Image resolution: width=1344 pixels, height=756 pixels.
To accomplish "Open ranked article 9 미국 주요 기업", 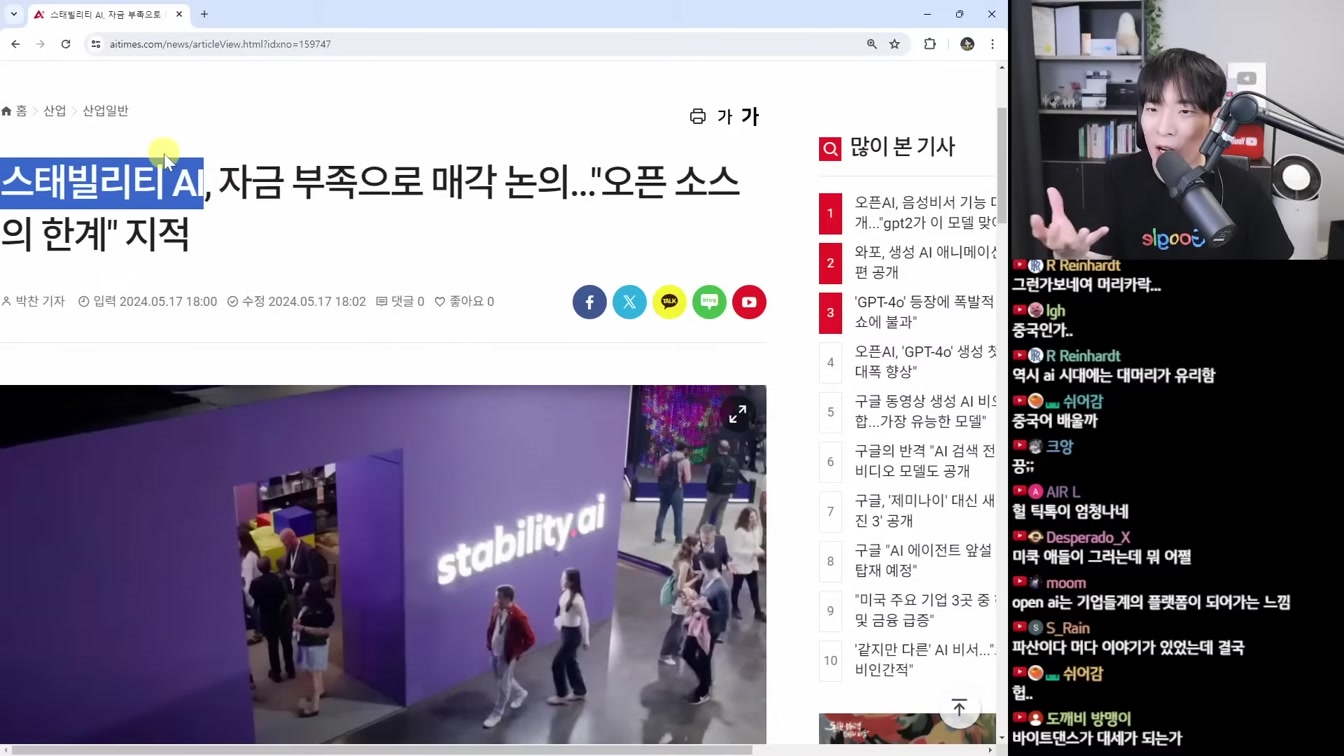I will coord(925,610).
